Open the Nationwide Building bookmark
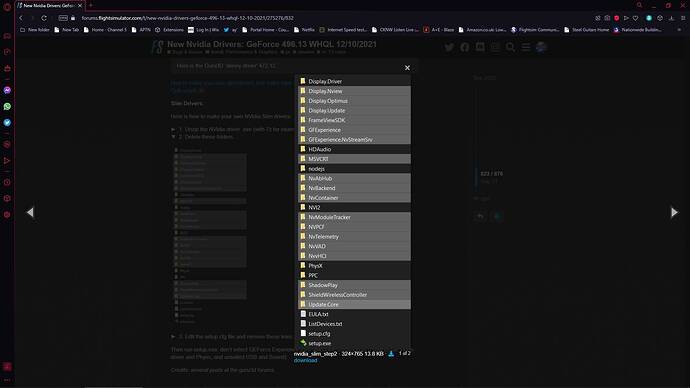Screen dimensions: 690x388 point(637,30)
